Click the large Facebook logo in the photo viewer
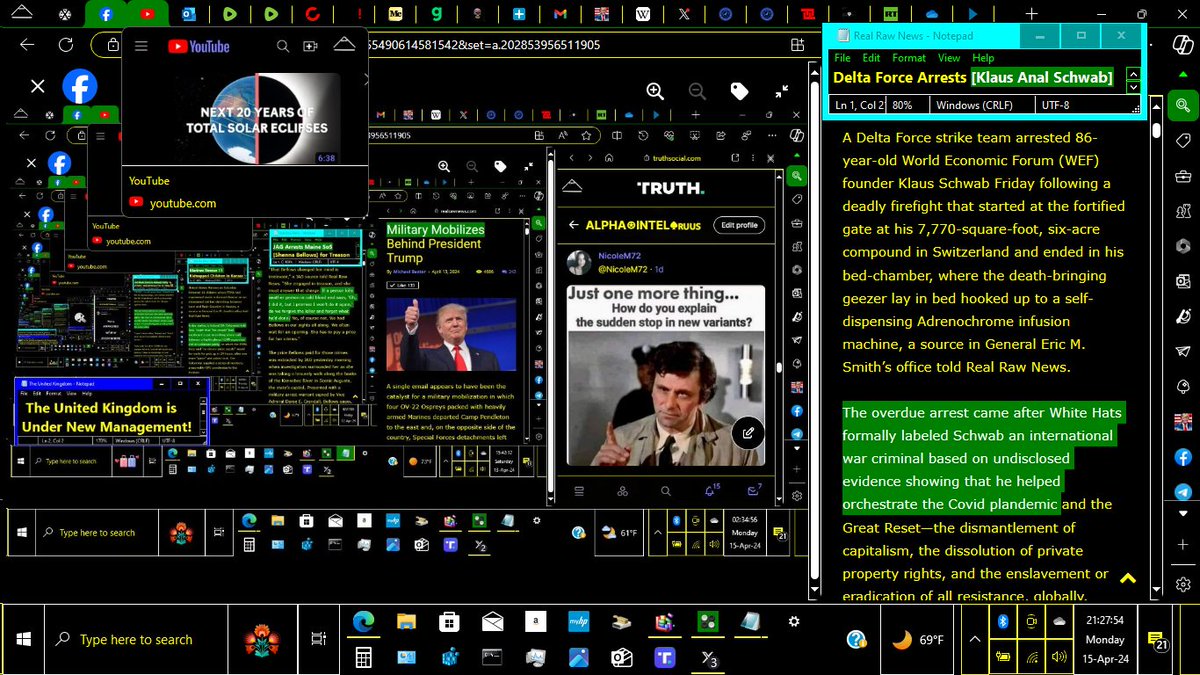Image resolution: width=1200 pixels, height=675 pixels. coord(80,87)
